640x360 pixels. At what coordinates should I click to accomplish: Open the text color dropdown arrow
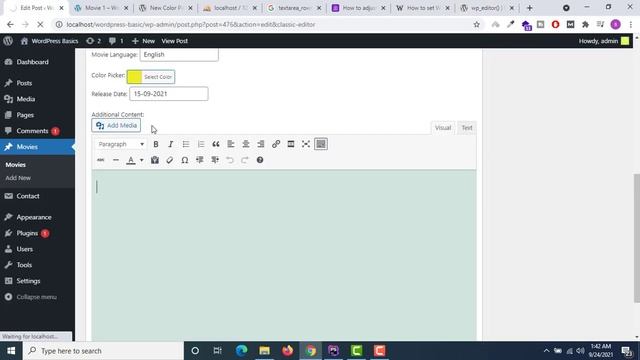(142, 160)
